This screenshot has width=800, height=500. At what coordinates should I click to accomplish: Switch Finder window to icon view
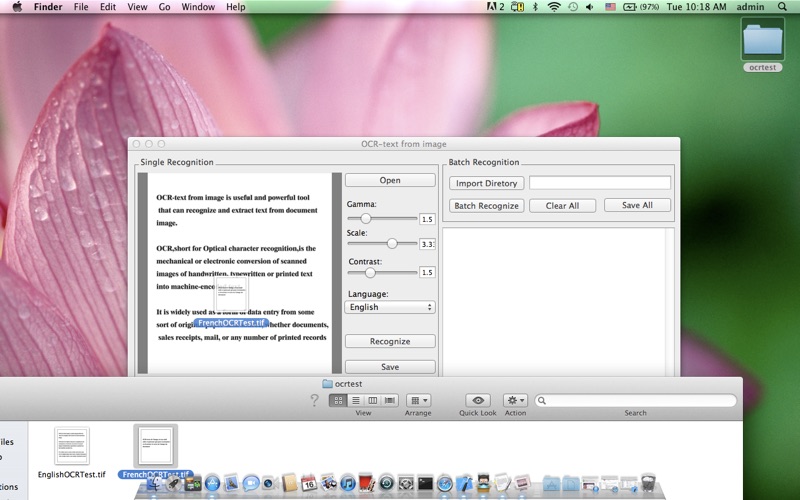(x=338, y=401)
